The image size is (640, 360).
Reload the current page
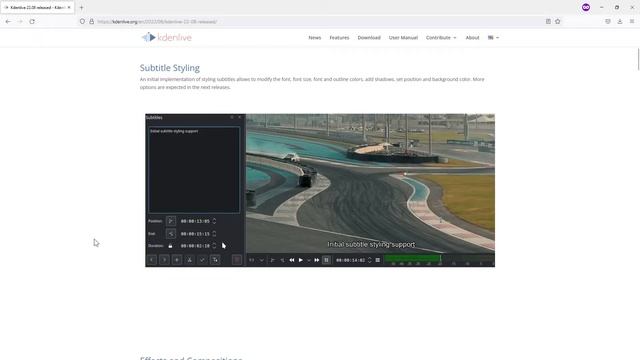[32, 22]
